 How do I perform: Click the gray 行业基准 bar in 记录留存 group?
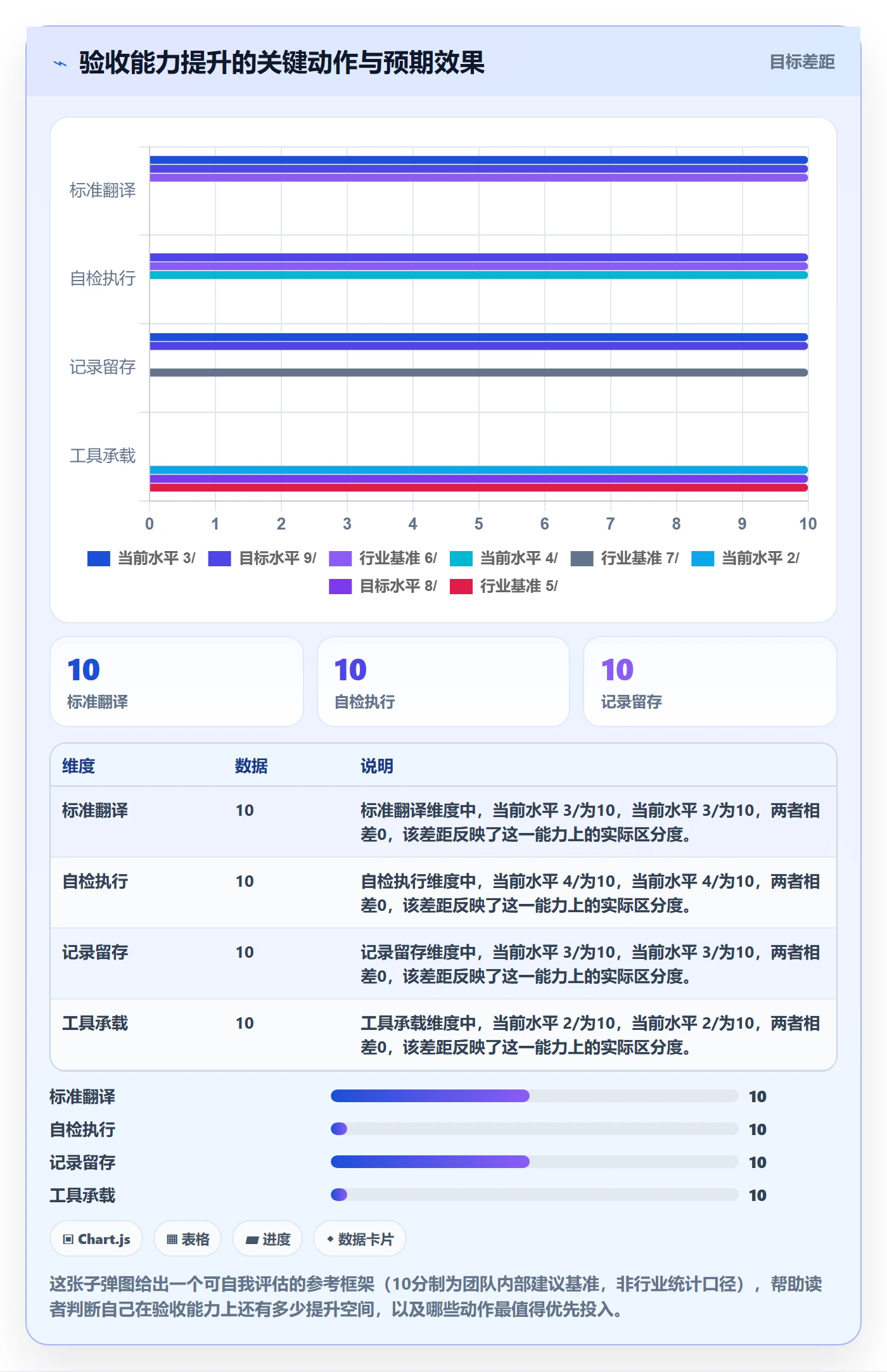(x=479, y=372)
